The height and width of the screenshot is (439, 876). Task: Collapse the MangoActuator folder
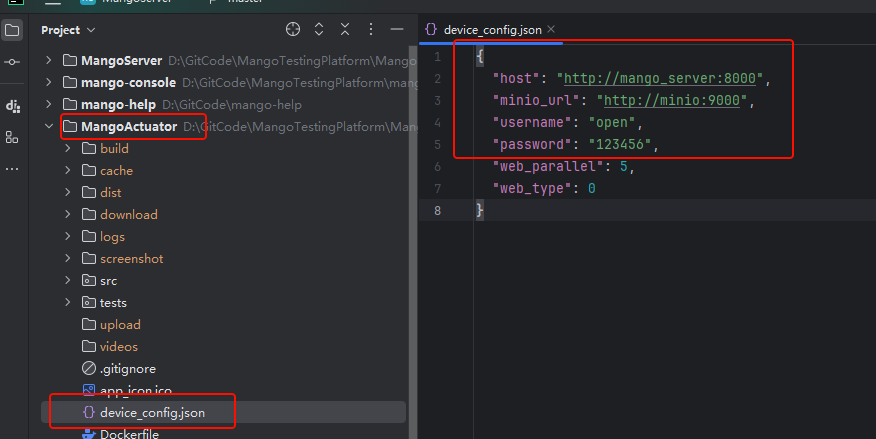50,127
